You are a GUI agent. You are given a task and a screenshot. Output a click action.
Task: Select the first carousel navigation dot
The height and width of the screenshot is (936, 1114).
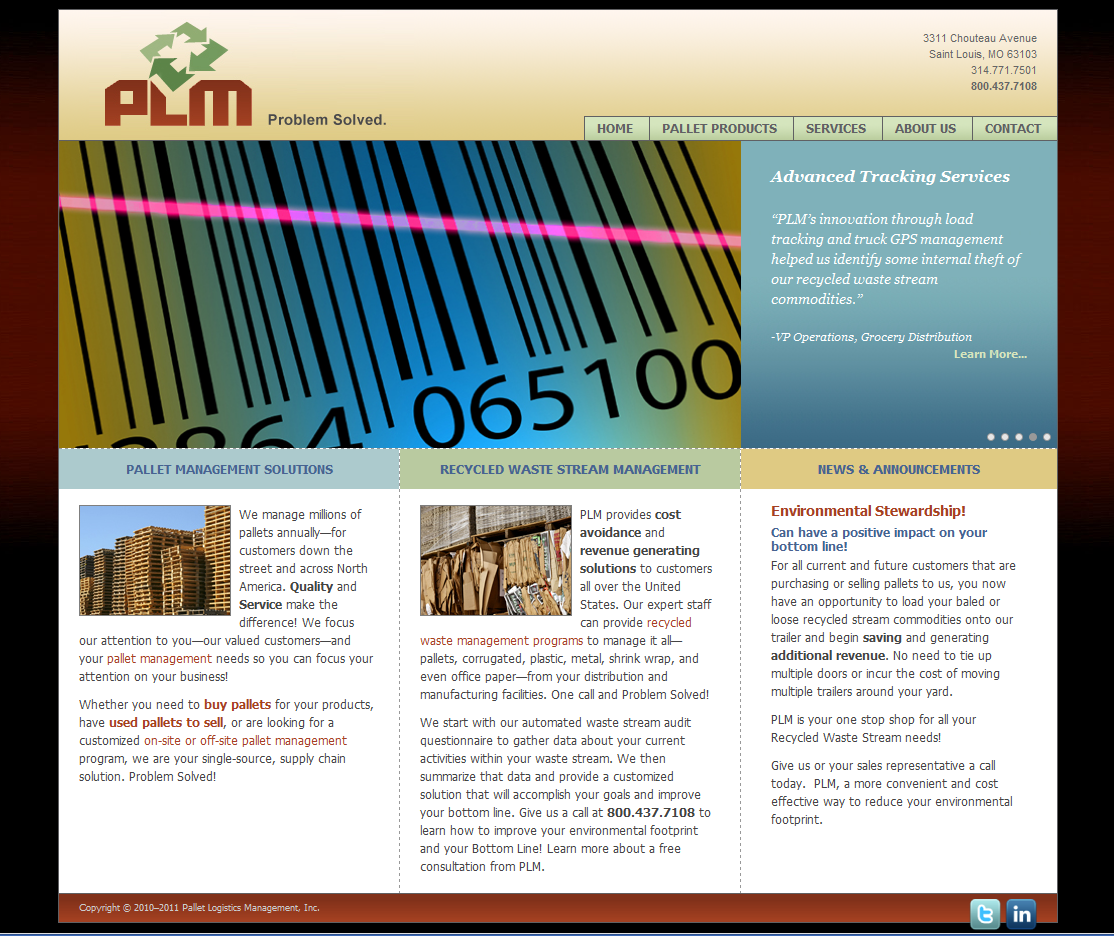coord(991,436)
